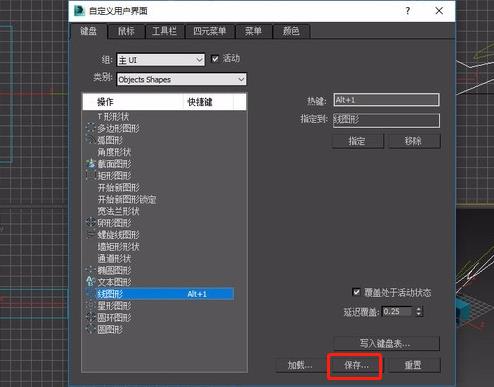Select the 宽法兰形状 list row
This screenshot has width=494, height=387.
[159, 211]
